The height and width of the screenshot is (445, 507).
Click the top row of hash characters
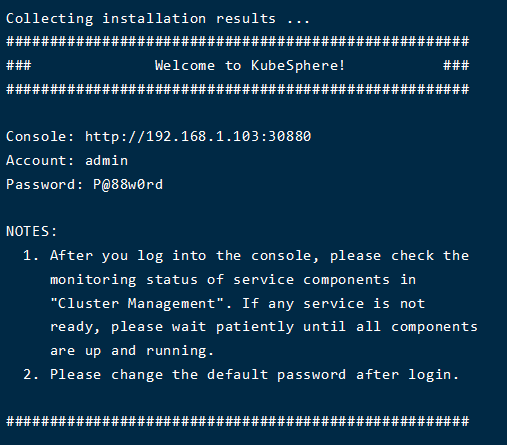(x=238, y=41)
